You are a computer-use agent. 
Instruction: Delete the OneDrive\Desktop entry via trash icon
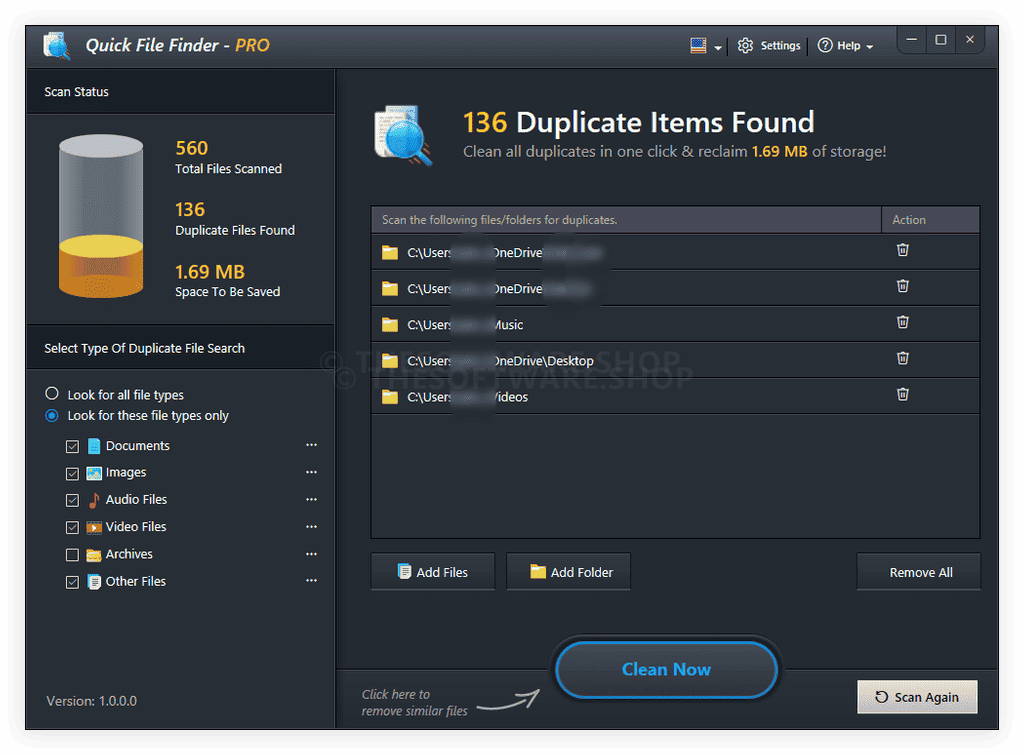point(903,358)
